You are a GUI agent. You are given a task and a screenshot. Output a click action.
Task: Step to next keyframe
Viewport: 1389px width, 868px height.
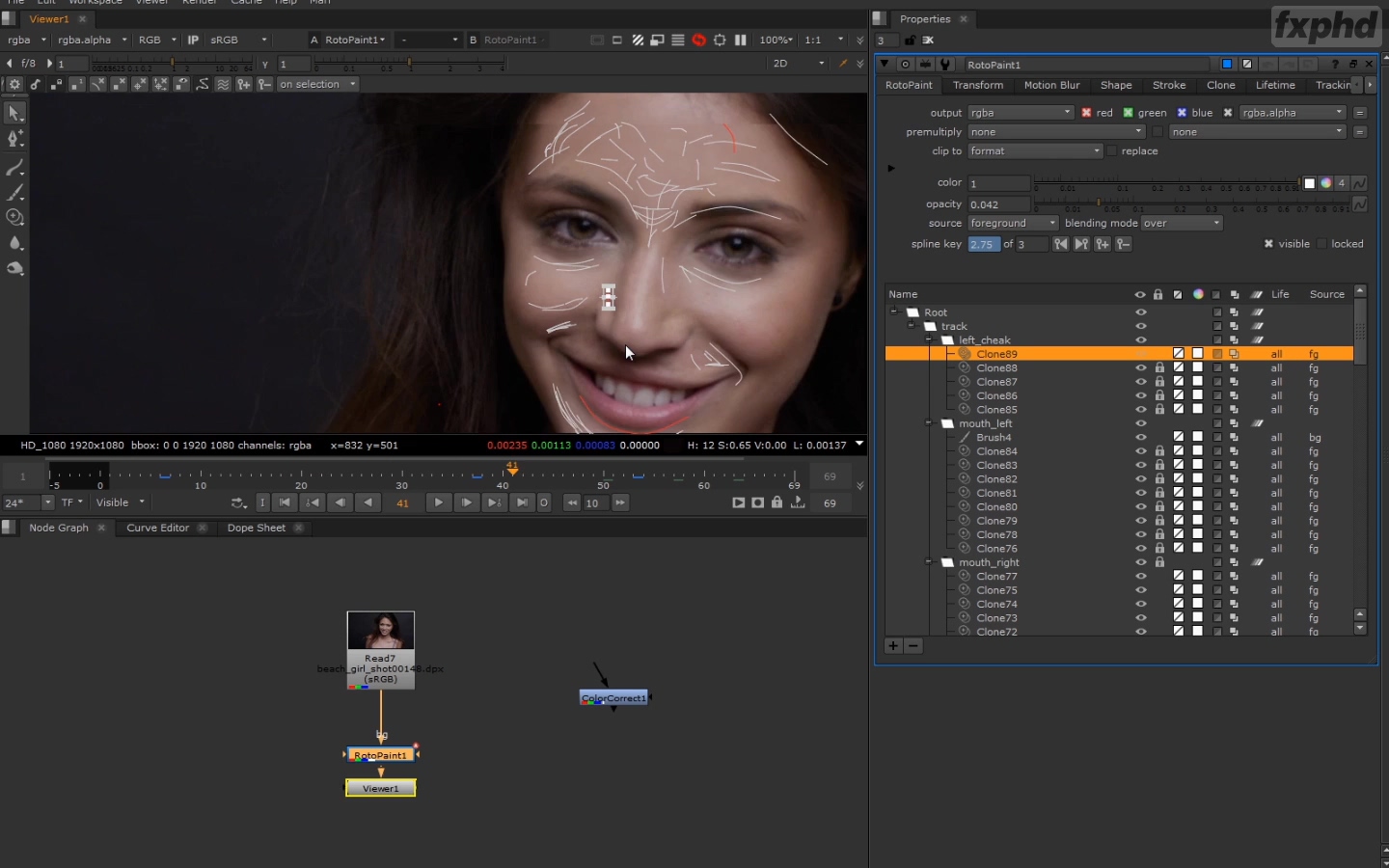tap(494, 502)
